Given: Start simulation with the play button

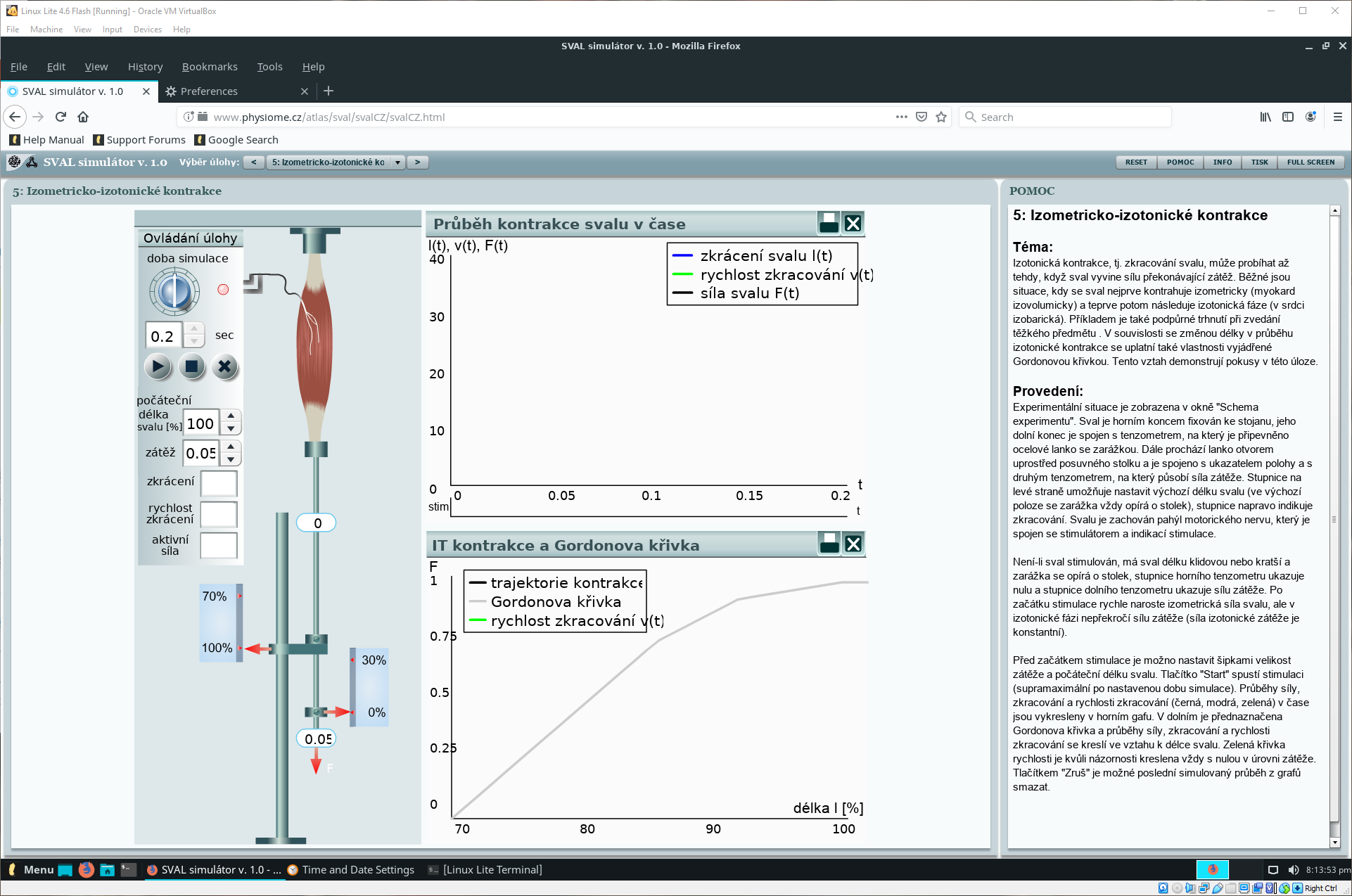Looking at the screenshot, I should 158,366.
